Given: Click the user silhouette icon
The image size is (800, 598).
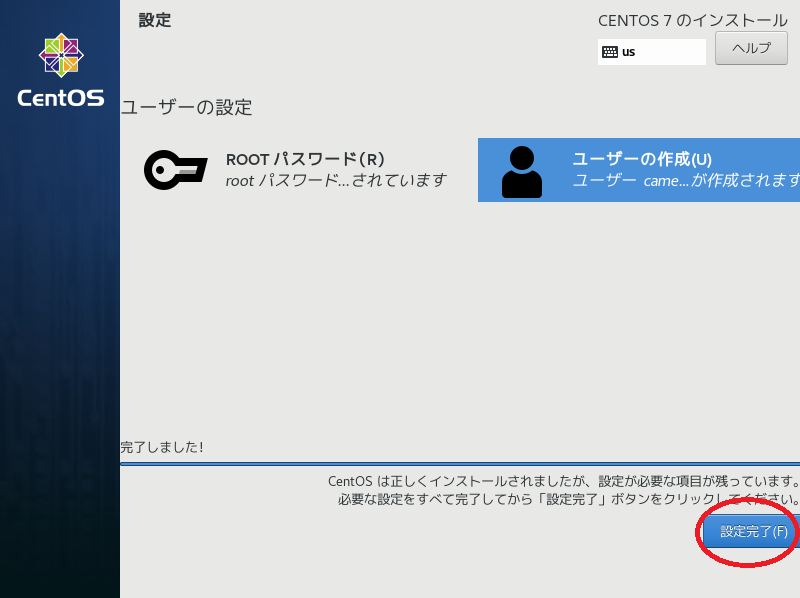Looking at the screenshot, I should click(x=521, y=172).
